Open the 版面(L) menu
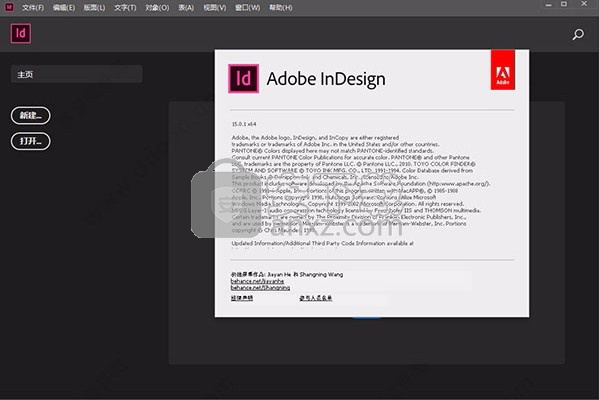Viewport: 599px width, 400px height. click(94, 8)
